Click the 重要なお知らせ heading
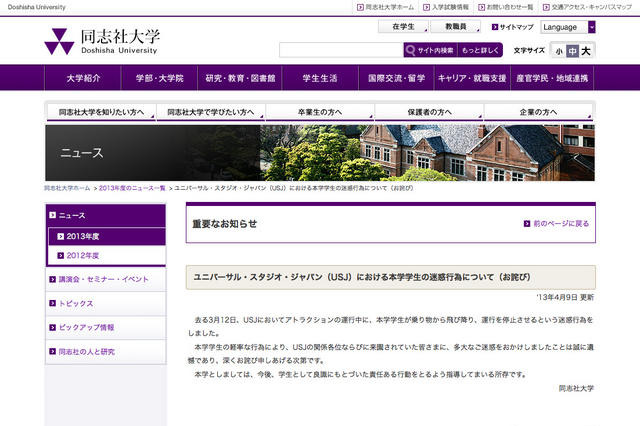This screenshot has width=640, height=426. point(224,224)
